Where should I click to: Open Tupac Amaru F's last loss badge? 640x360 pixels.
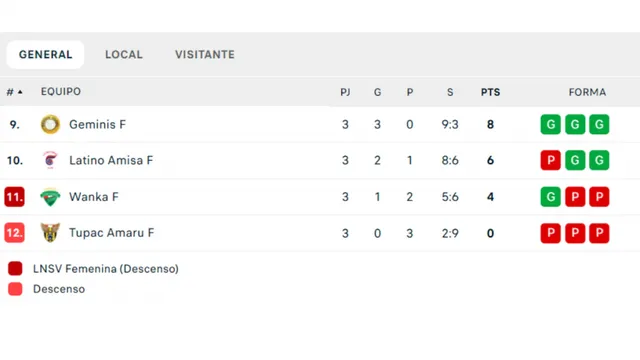point(599,233)
